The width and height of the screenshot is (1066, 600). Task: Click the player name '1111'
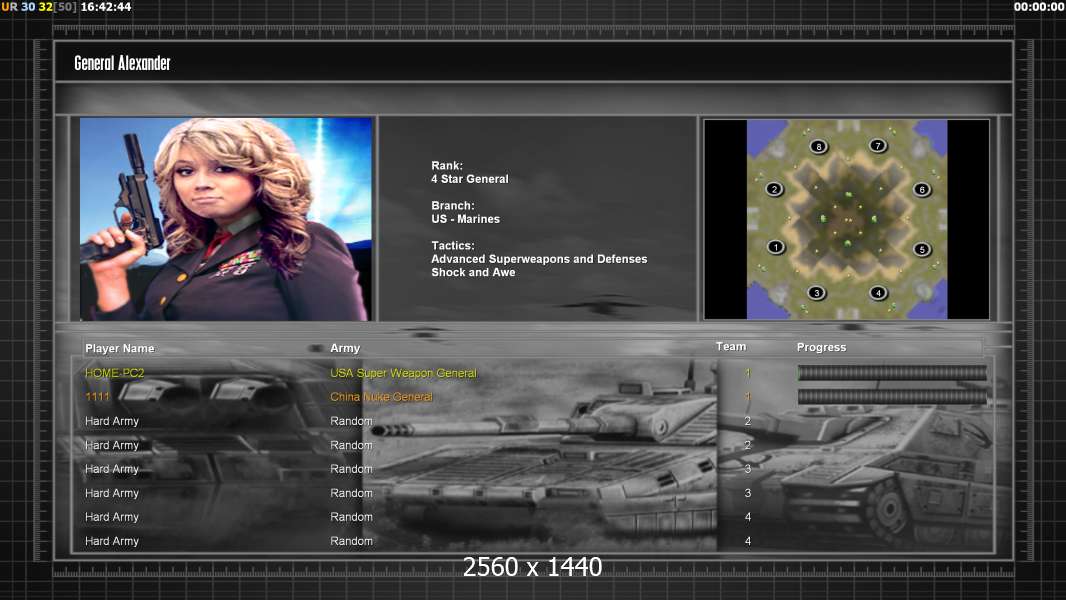tap(97, 397)
